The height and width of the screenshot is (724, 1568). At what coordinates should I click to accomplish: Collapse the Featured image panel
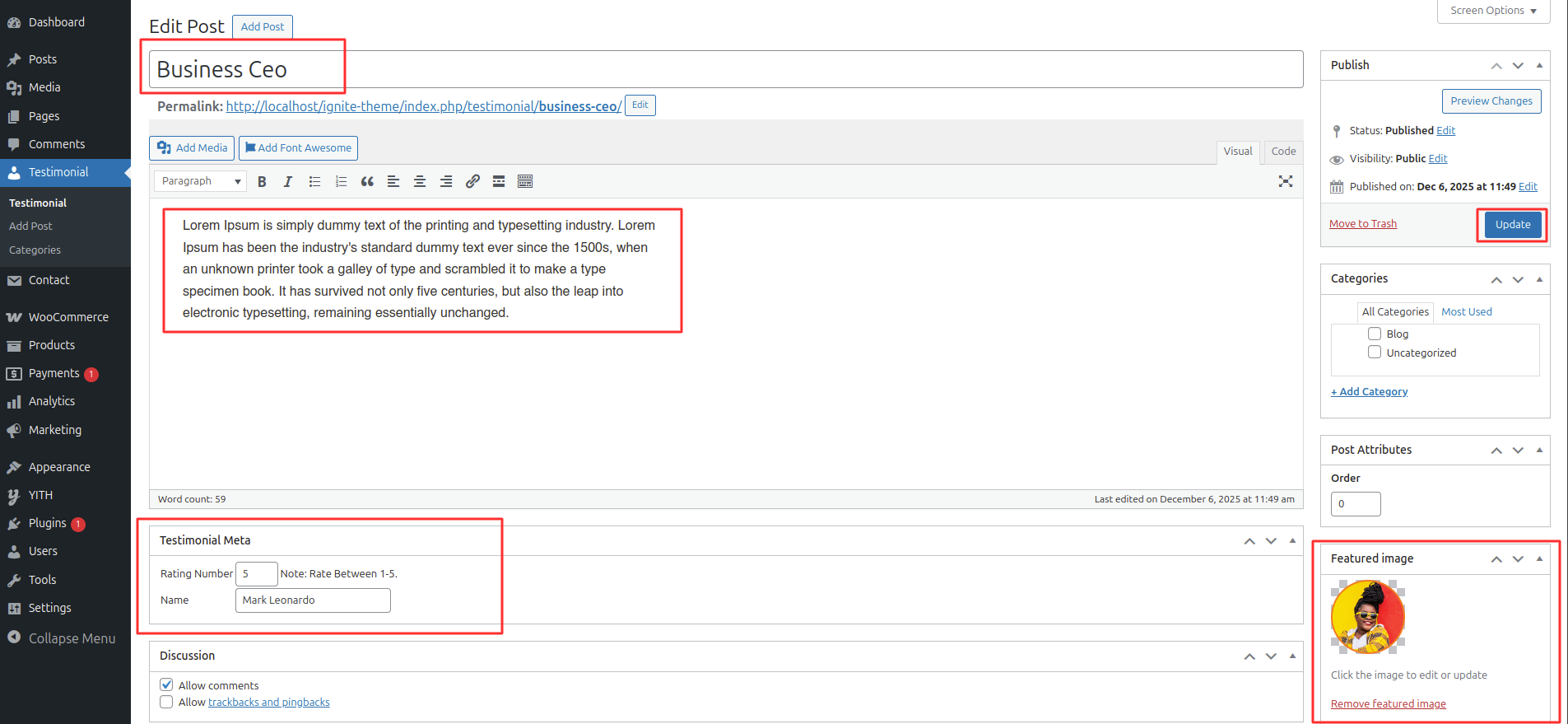pyautogui.click(x=1539, y=558)
